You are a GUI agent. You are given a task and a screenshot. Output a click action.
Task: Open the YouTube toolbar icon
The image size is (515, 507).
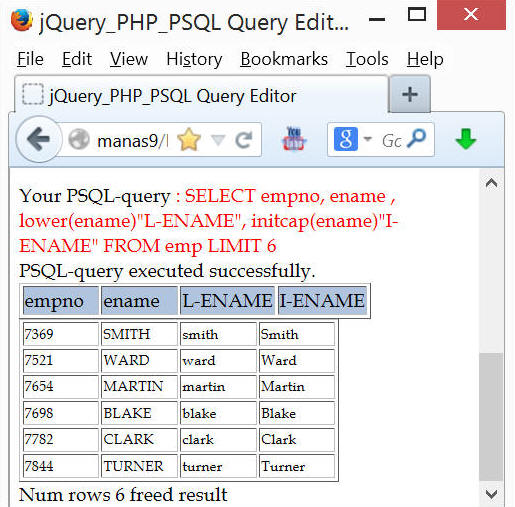[294, 139]
